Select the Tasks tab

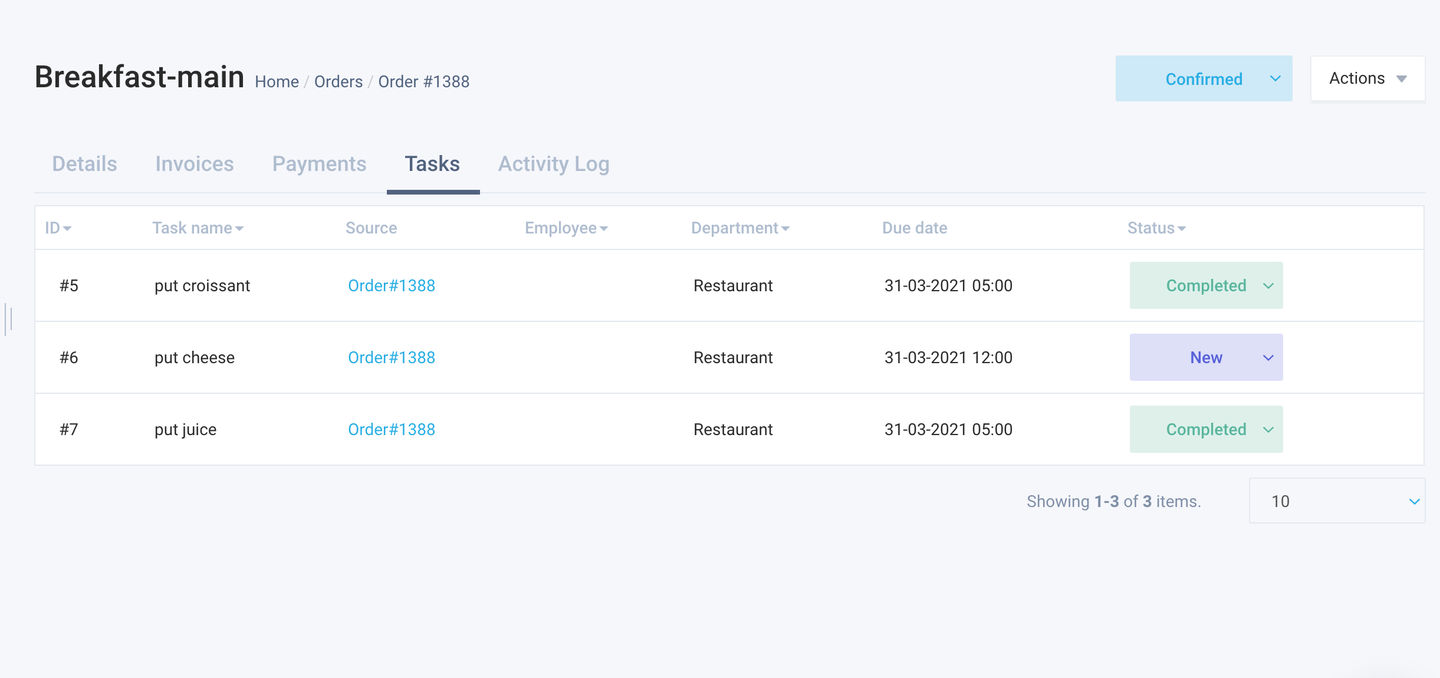[432, 164]
